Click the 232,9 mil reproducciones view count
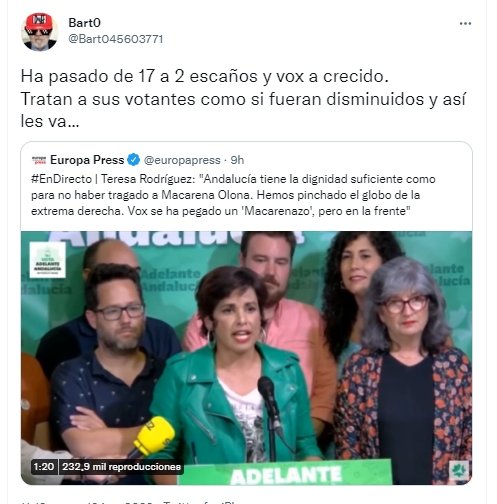The width and height of the screenshot is (497, 504). [121, 466]
